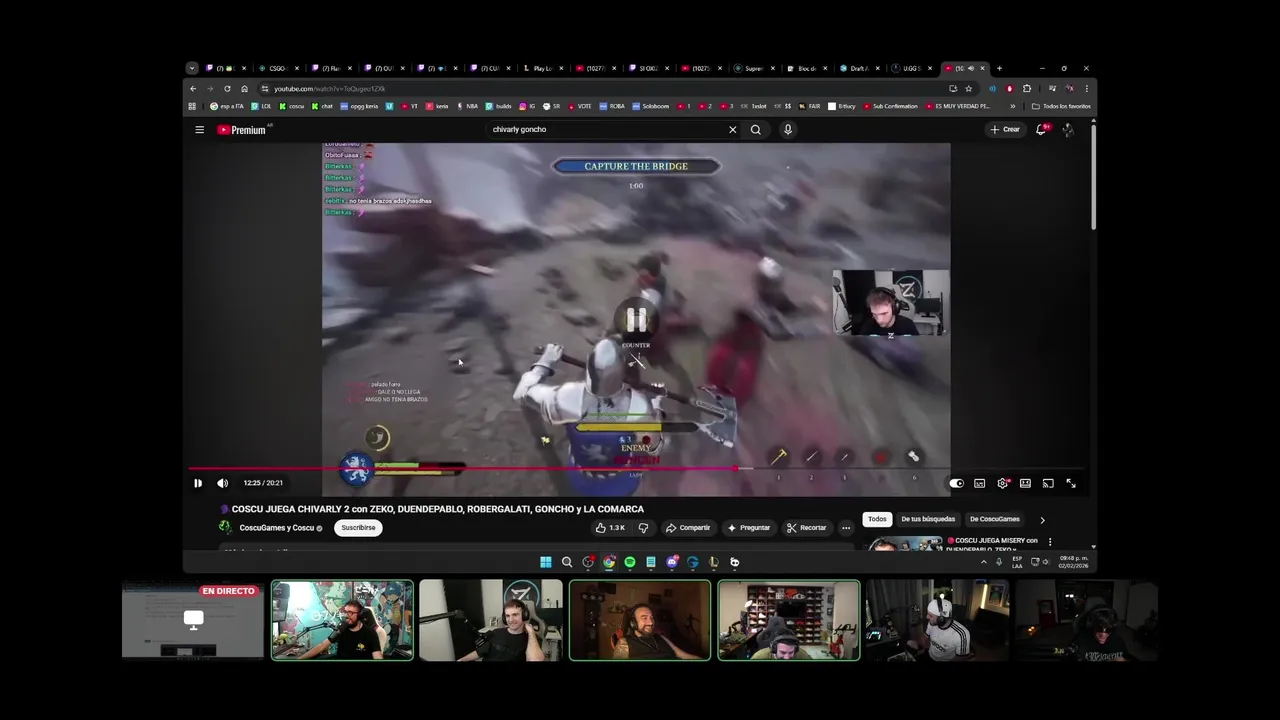The image size is (1280, 720).
Task: Go back in the browser
Action: tap(193, 88)
